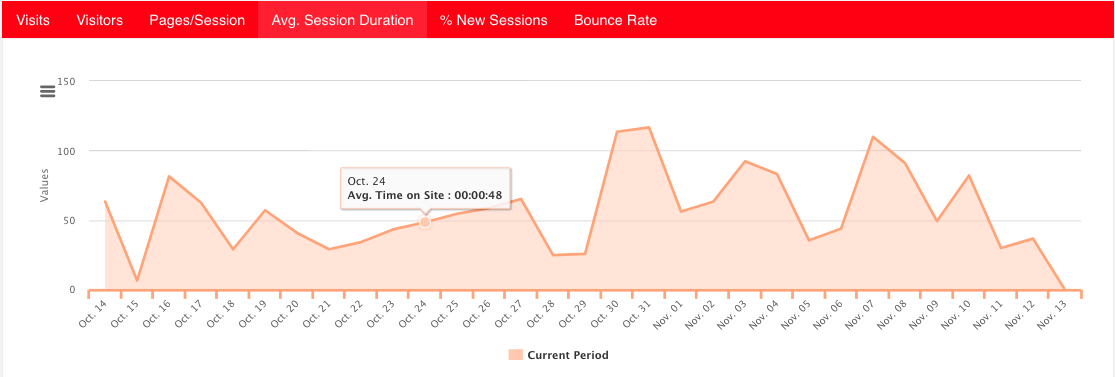This screenshot has height=377, width=1115.
Task: Click the Oct. 15 axis label
Action: pos(126,313)
